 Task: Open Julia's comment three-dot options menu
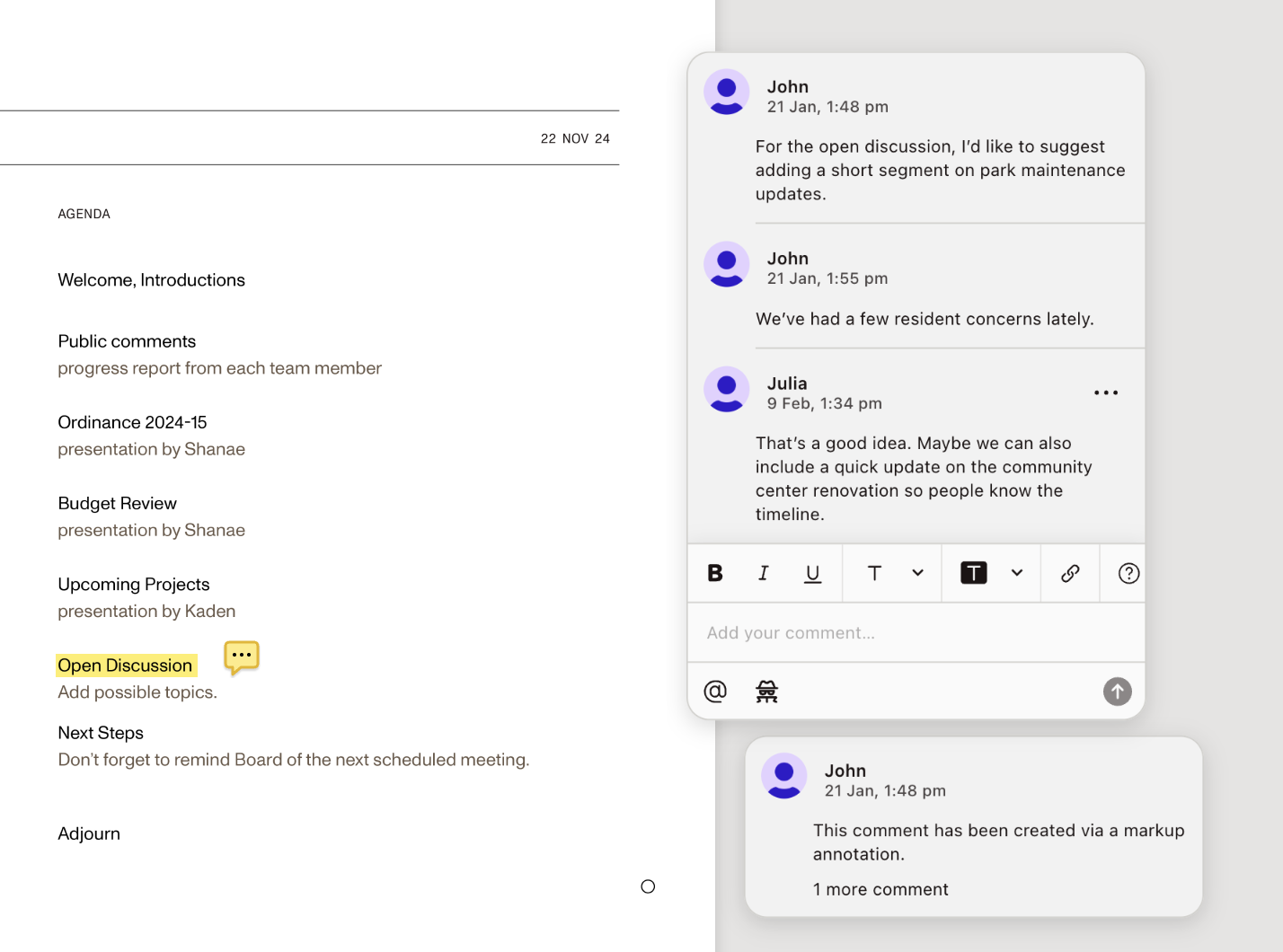click(x=1106, y=392)
